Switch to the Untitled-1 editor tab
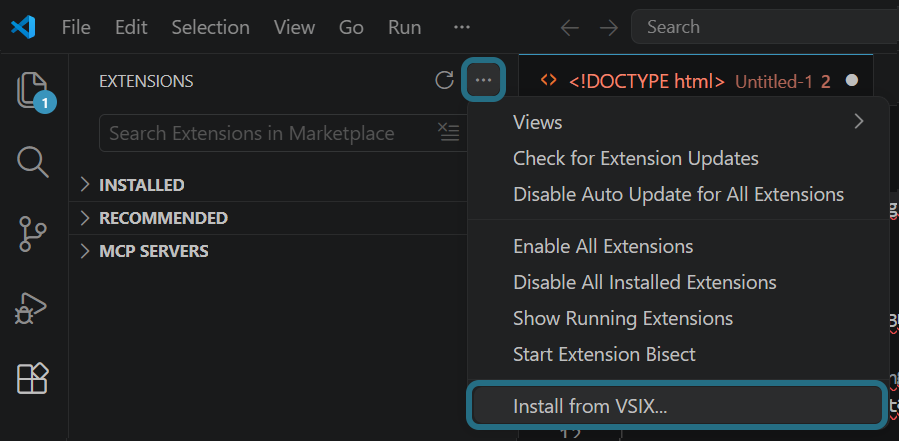 click(x=695, y=80)
